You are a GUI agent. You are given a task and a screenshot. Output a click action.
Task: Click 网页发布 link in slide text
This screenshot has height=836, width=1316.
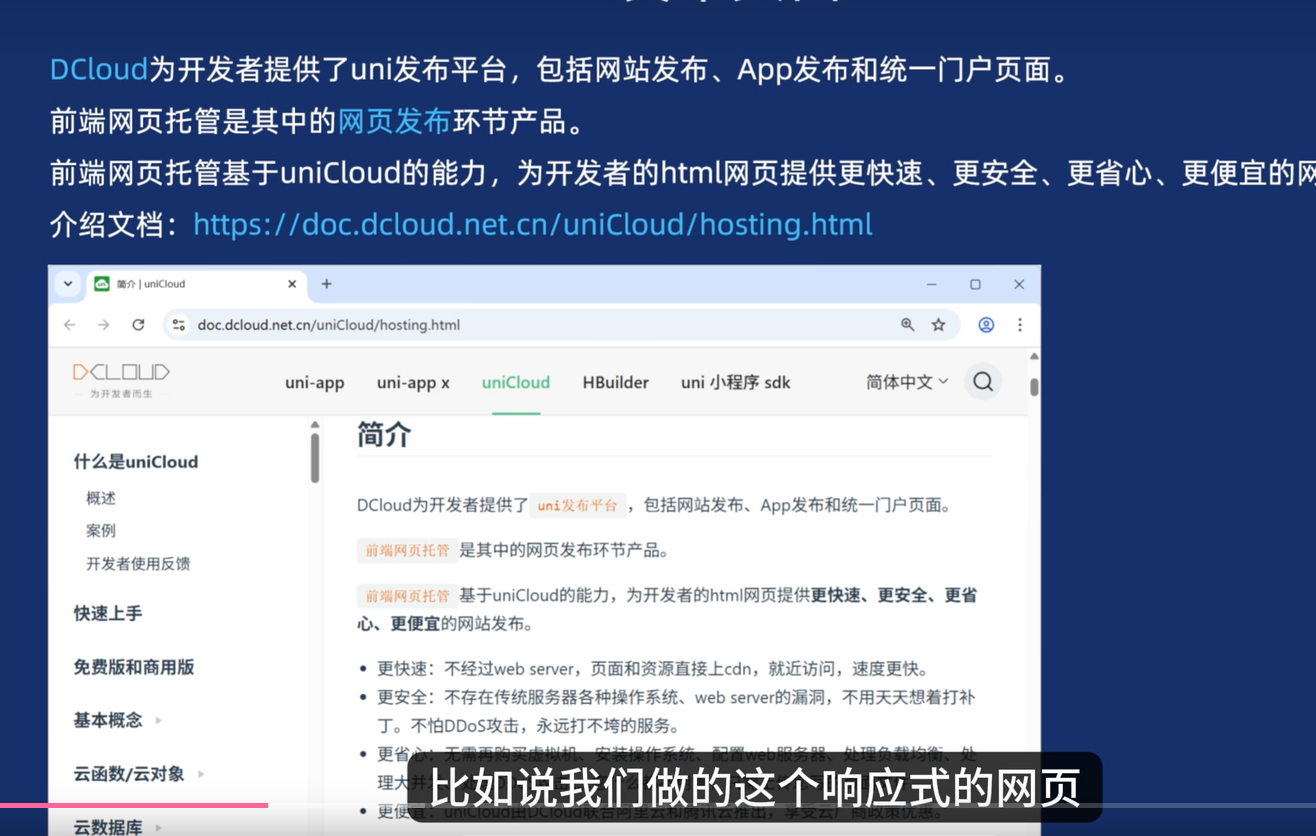395,122
